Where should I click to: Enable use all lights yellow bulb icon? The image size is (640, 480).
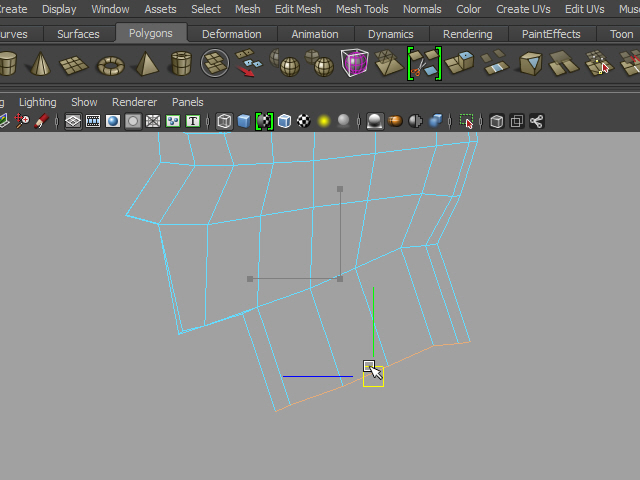click(324, 122)
